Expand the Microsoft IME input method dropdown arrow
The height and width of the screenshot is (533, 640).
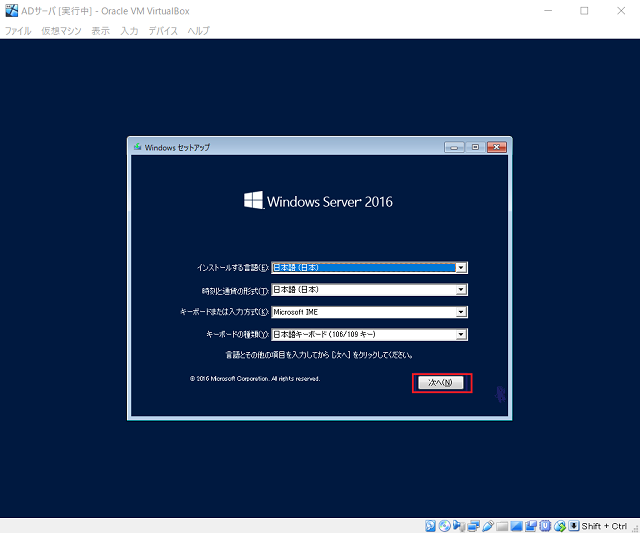pyautogui.click(x=461, y=312)
